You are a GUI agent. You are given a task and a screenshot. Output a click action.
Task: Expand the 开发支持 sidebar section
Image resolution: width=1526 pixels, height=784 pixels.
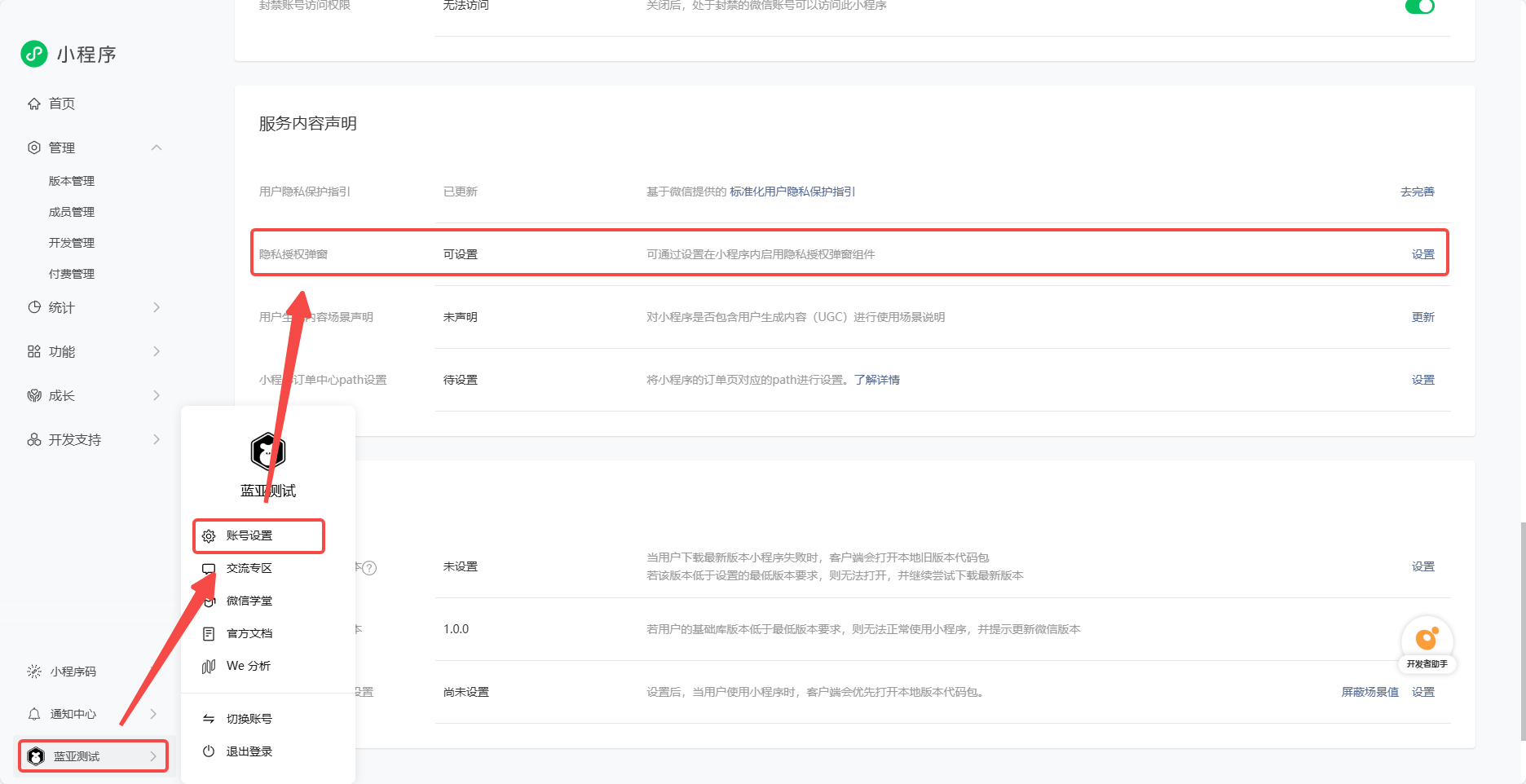[157, 439]
